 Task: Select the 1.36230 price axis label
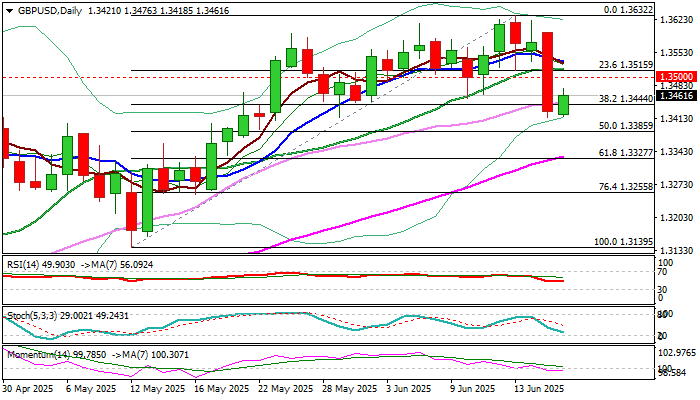click(675, 21)
